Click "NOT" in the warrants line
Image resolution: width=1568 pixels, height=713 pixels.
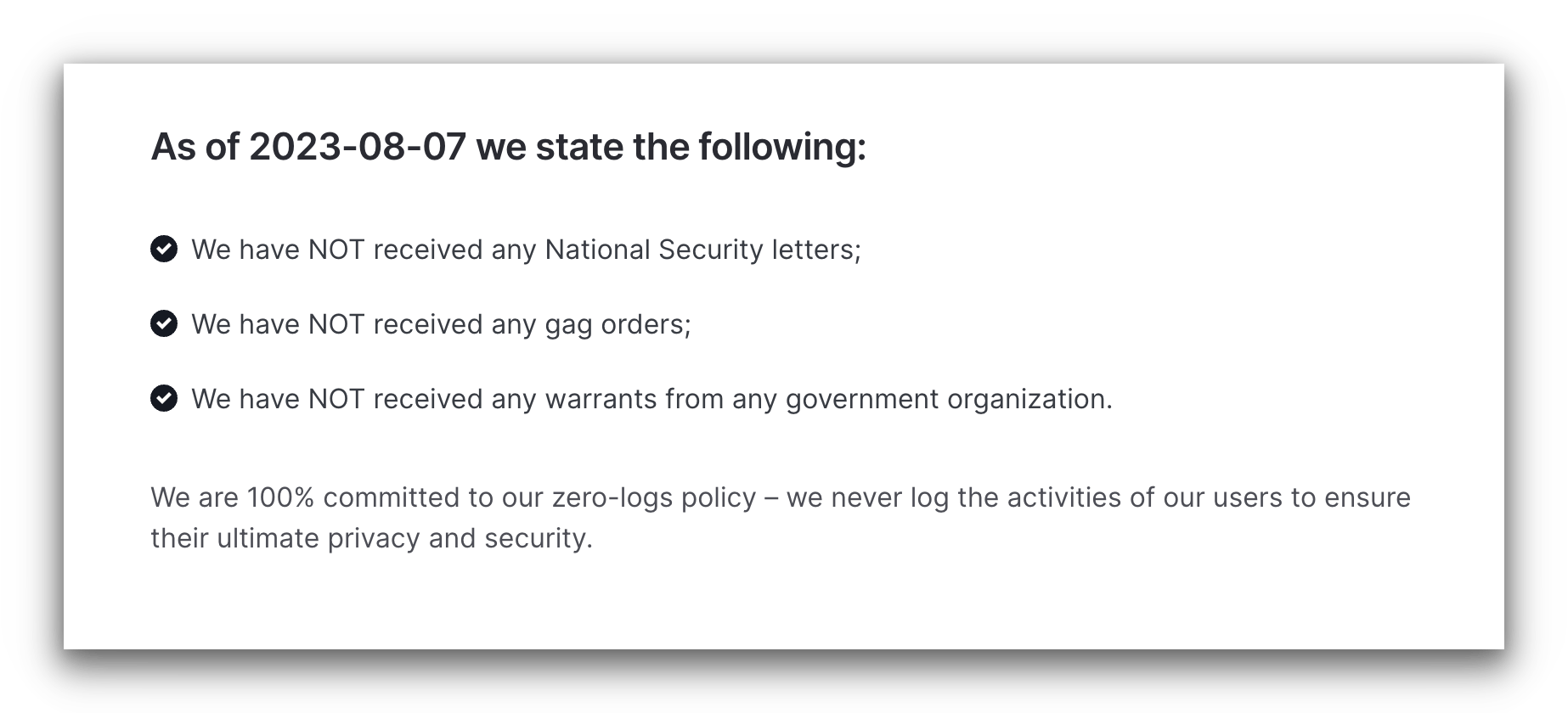click(x=336, y=399)
